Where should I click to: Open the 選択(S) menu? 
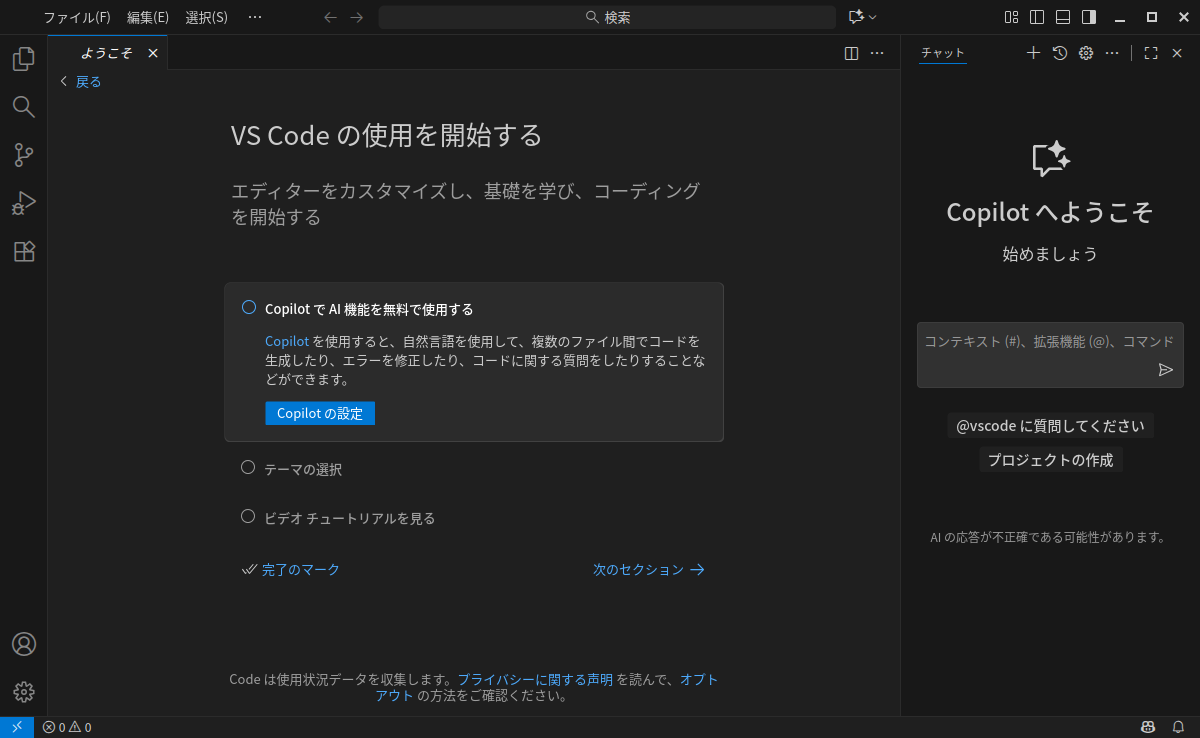pyautogui.click(x=207, y=17)
